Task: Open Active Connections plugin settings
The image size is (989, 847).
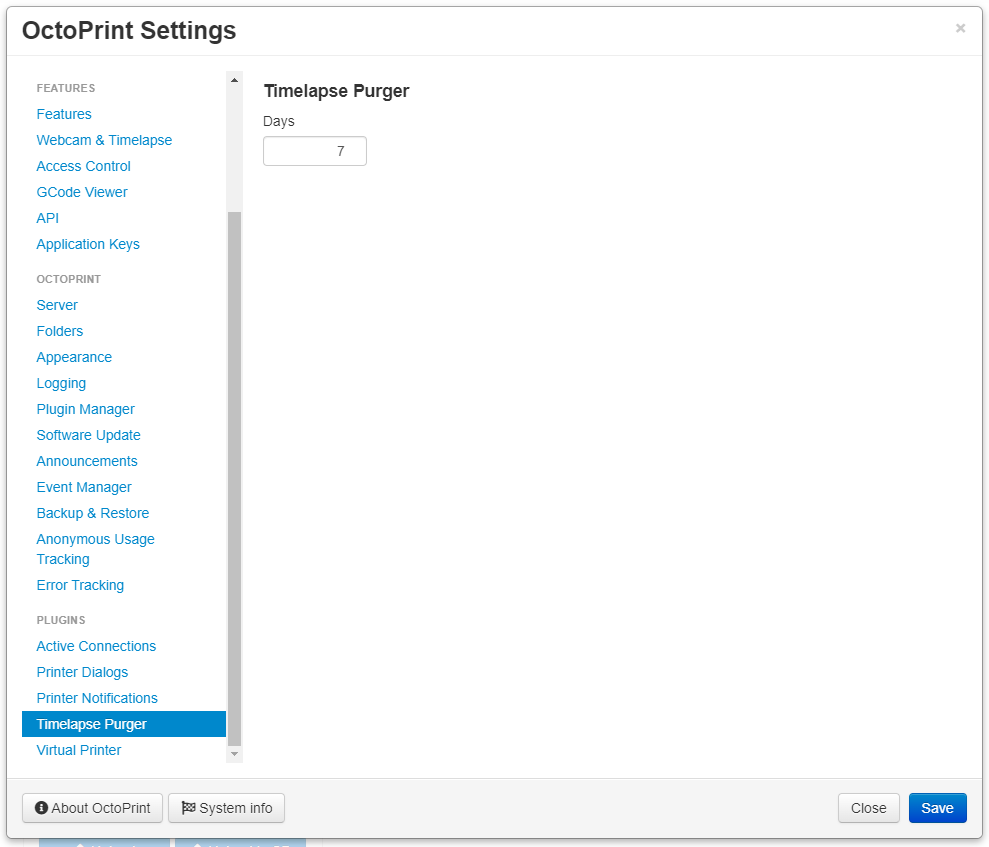Action: 96,646
